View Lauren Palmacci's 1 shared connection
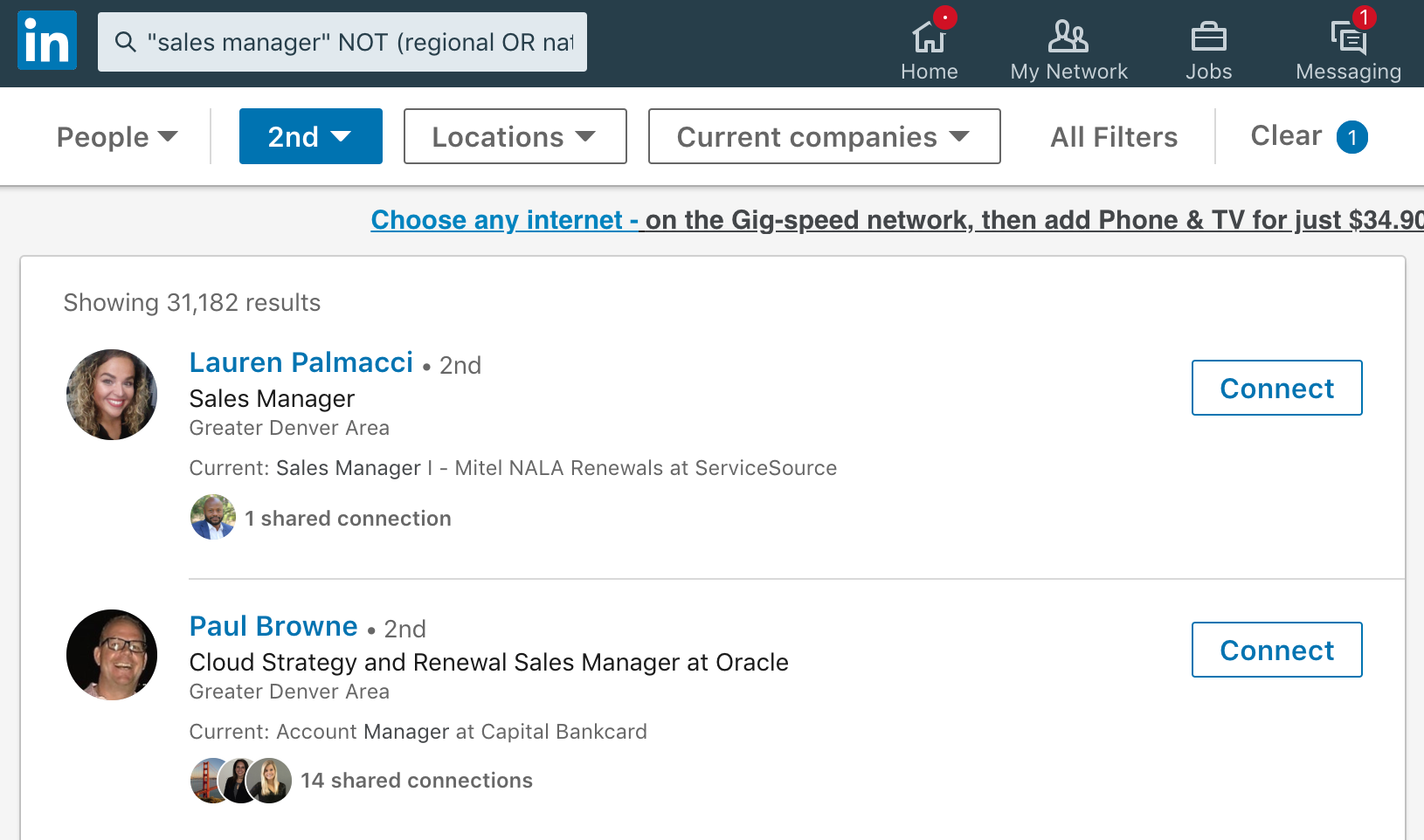 point(348,519)
